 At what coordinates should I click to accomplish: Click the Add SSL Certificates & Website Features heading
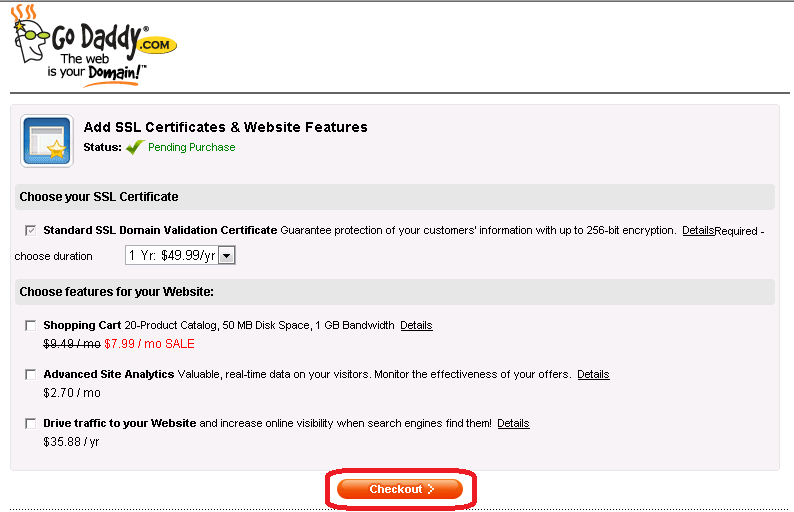(225, 127)
